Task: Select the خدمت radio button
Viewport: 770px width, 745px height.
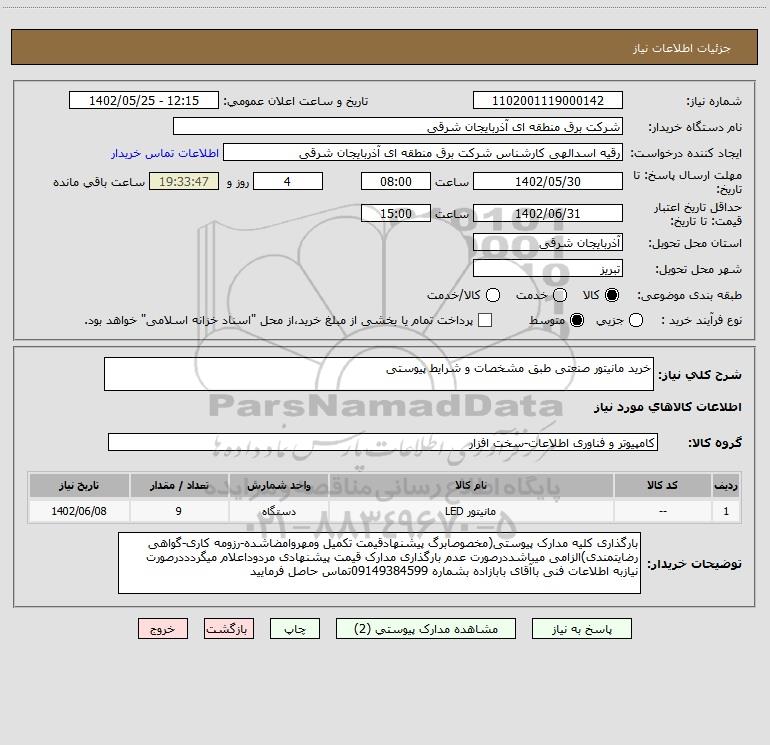Action: 560,295
